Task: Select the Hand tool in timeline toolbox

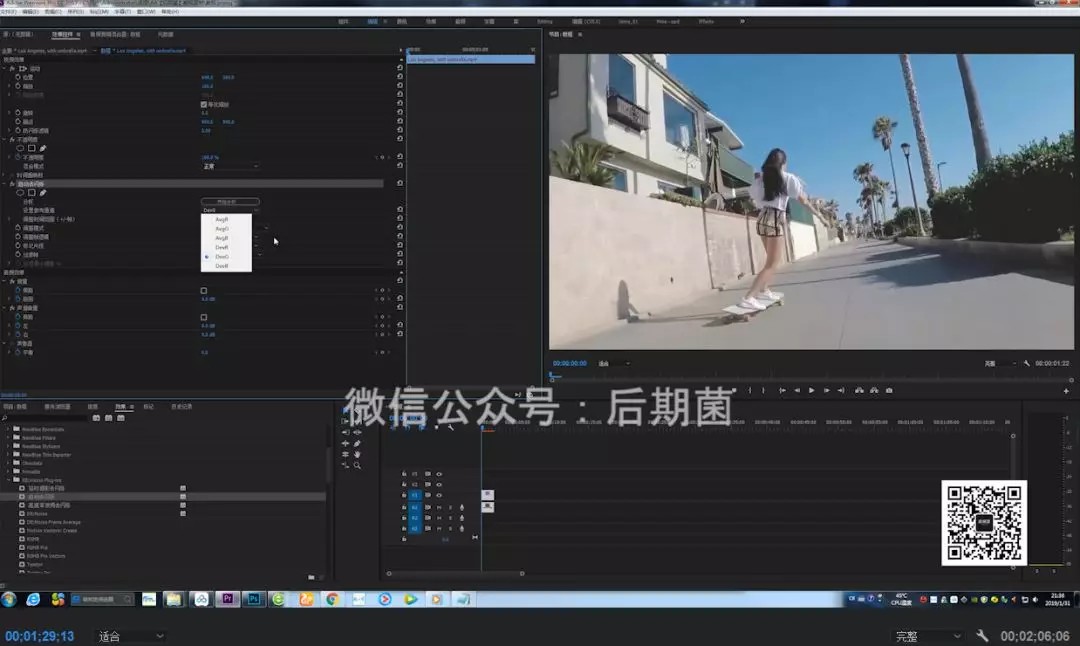Action: click(357, 455)
